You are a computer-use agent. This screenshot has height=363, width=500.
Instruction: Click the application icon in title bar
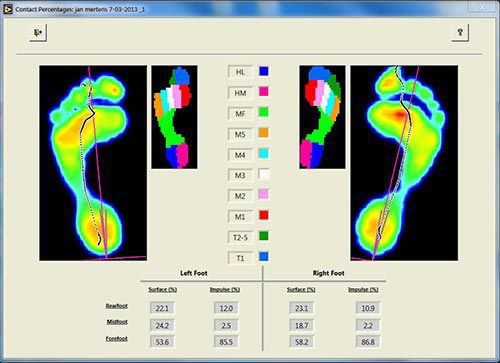[8, 9]
